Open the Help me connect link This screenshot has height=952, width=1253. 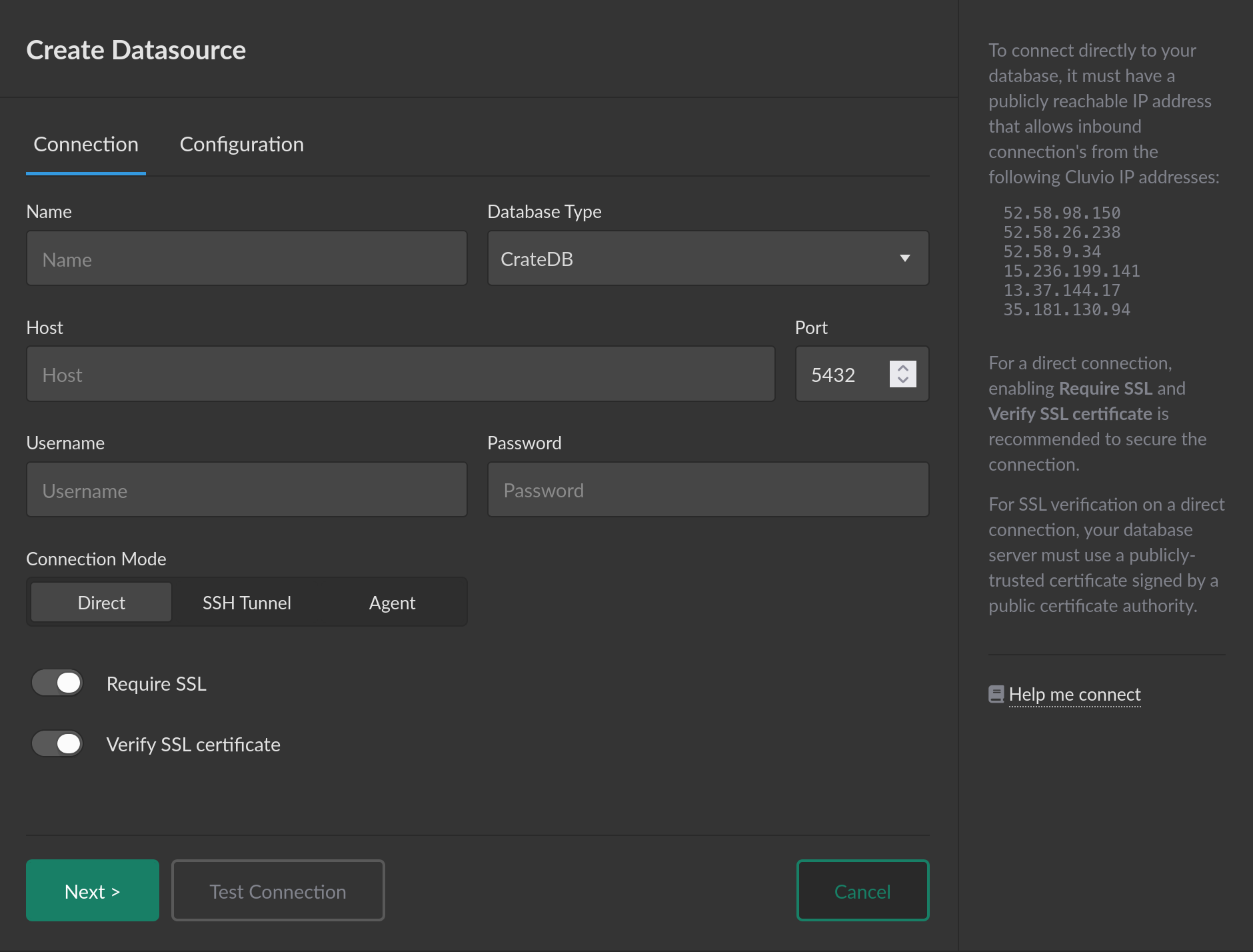click(x=1074, y=695)
